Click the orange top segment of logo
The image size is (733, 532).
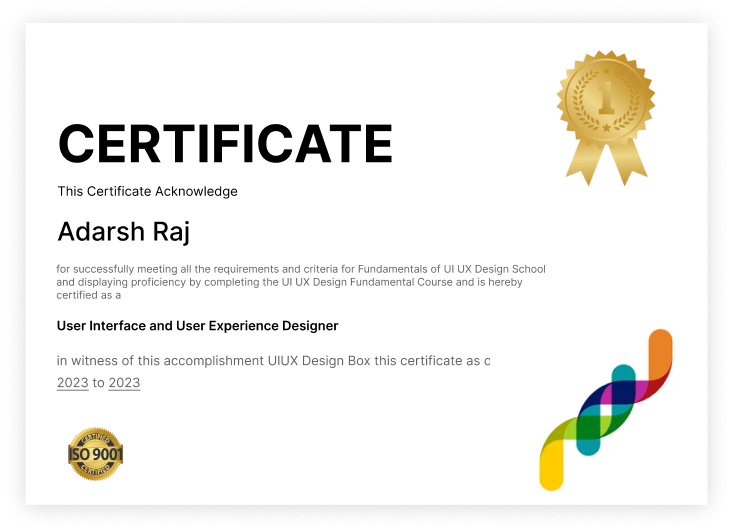pos(660,355)
